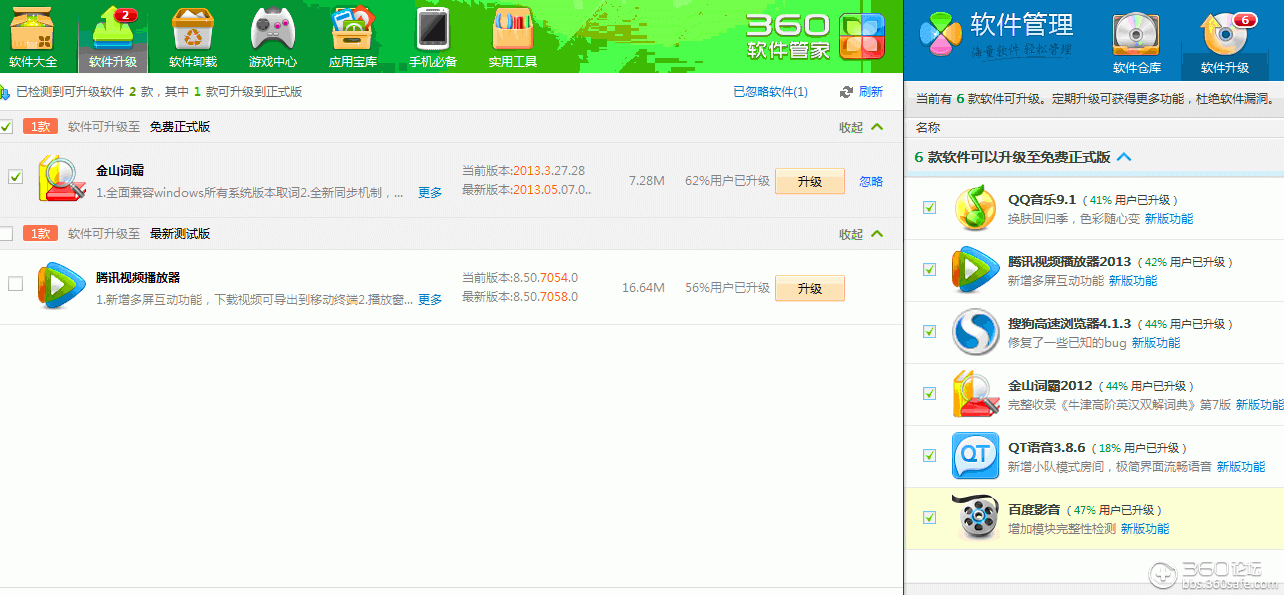This screenshot has width=1284, height=595.
Task: Click 搜狗高速浏览器4.1.3 title text
Action: 1069,324
